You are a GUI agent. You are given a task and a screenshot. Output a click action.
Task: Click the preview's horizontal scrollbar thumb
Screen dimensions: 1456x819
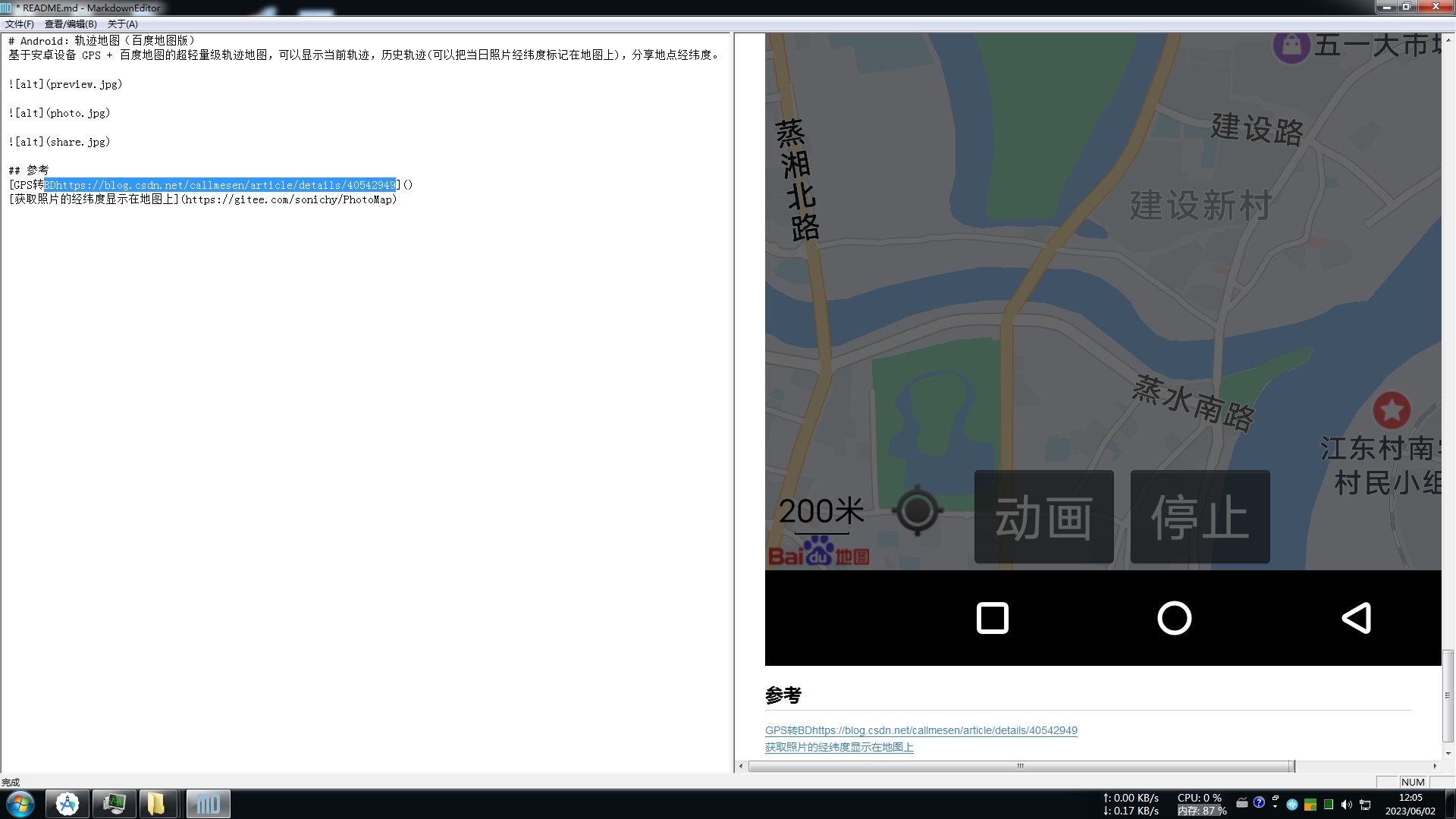pyautogui.click(x=1020, y=766)
